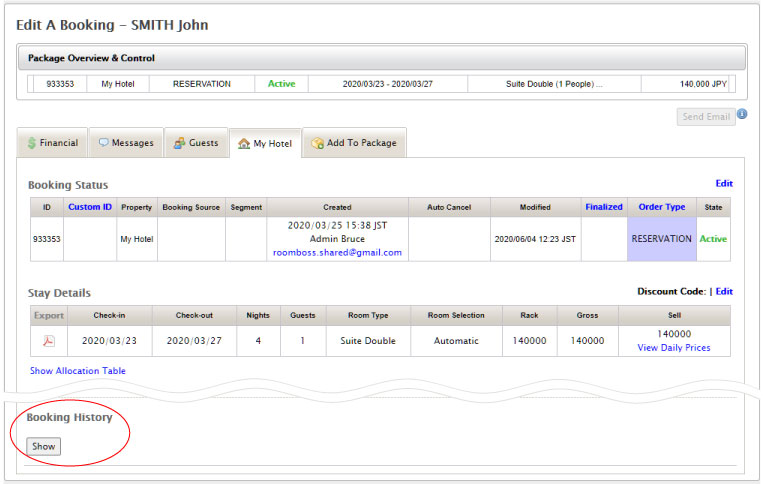Edit the Booking Status section
The height and width of the screenshot is (484, 763).
coord(724,184)
